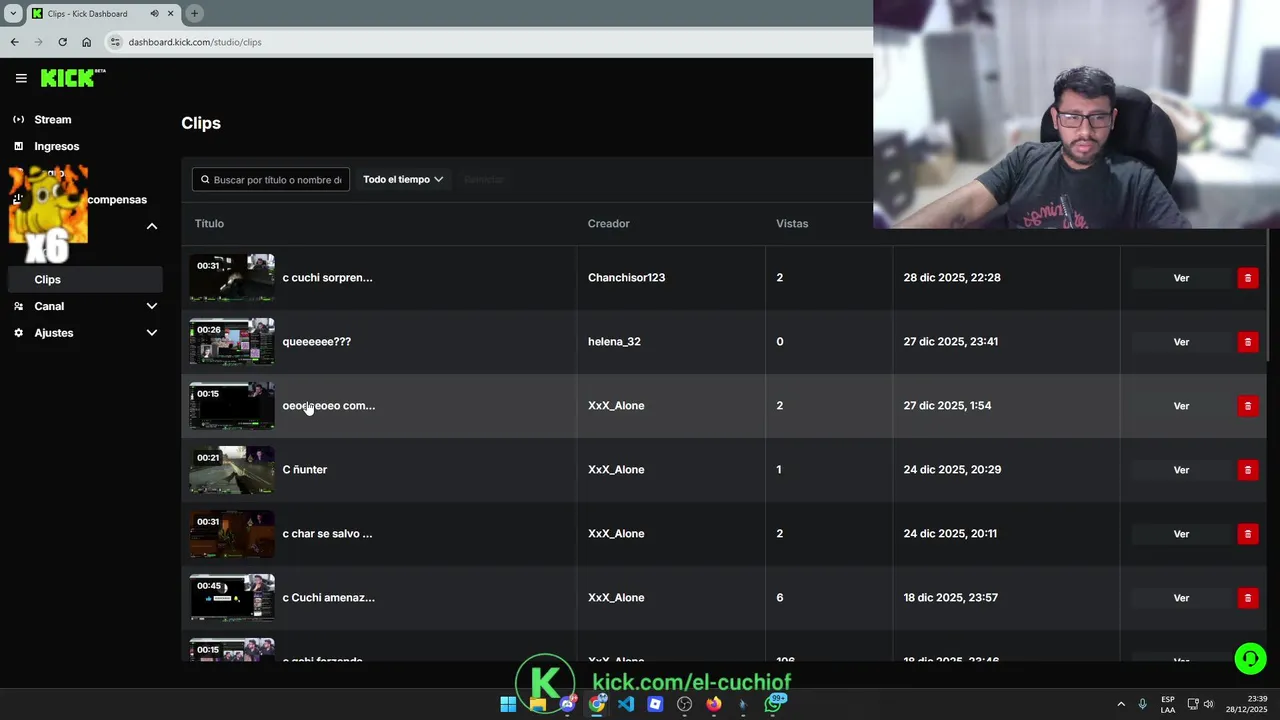Click date '28 dic 2025, 22:28'
Viewport: 1280px width, 720px height.
tap(952, 278)
